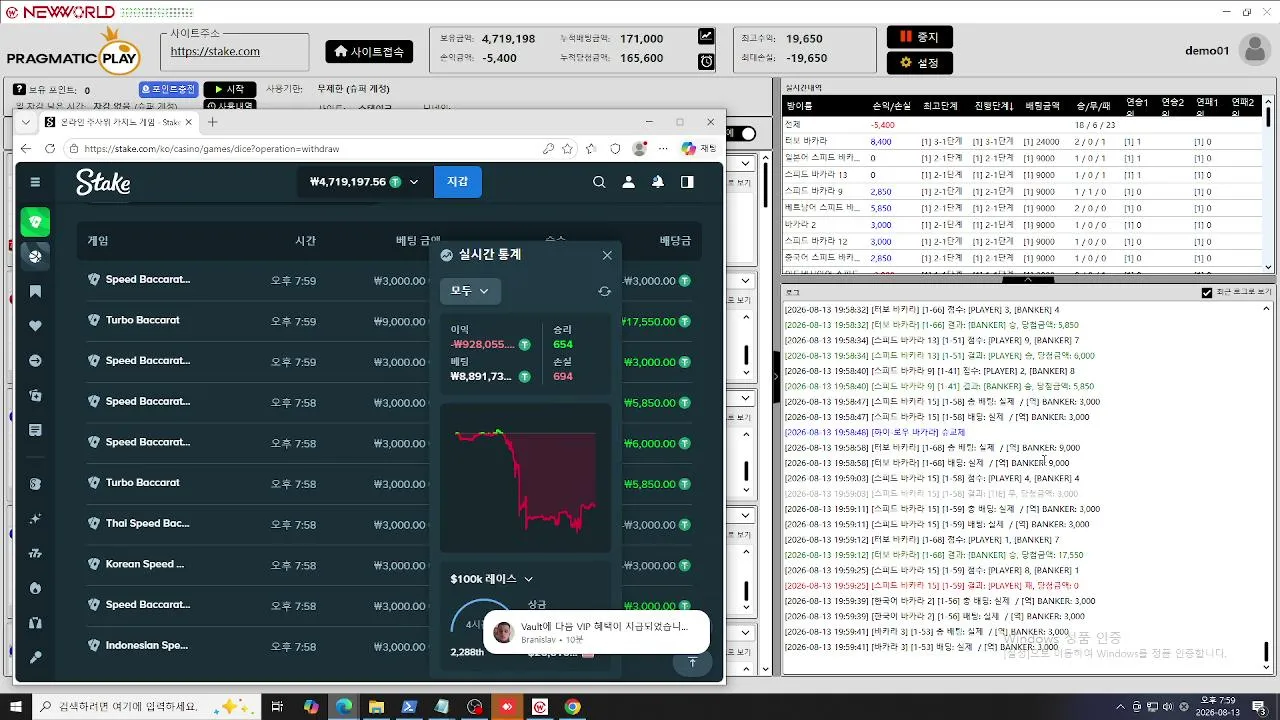This screenshot has height=720, width=1280.
Task: Bookmark this page with the star icon
Action: click(568, 149)
